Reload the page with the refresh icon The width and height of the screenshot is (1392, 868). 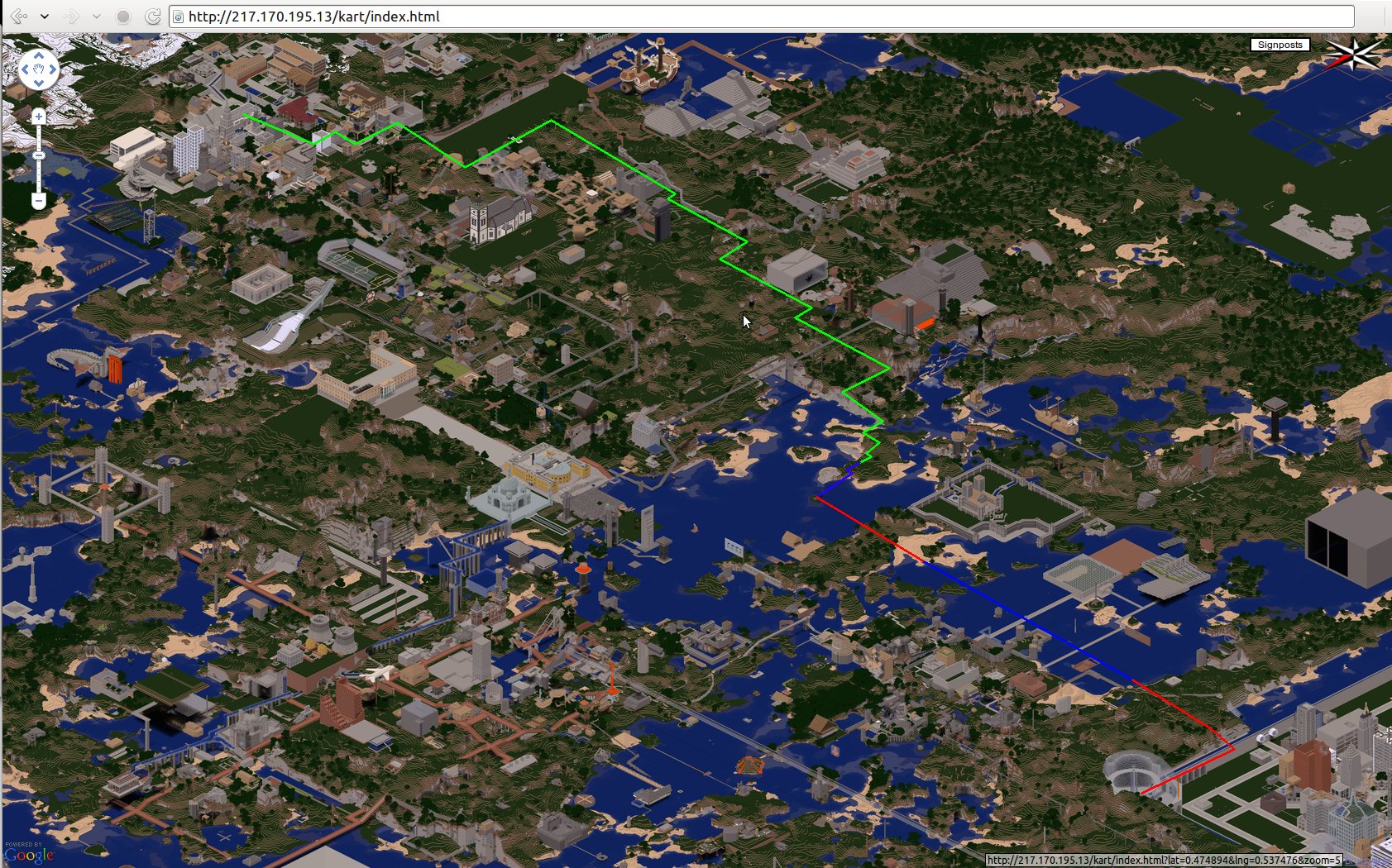[152, 17]
